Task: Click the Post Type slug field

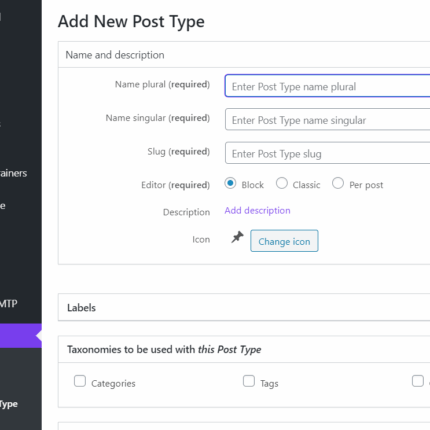Action: coord(327,153)
